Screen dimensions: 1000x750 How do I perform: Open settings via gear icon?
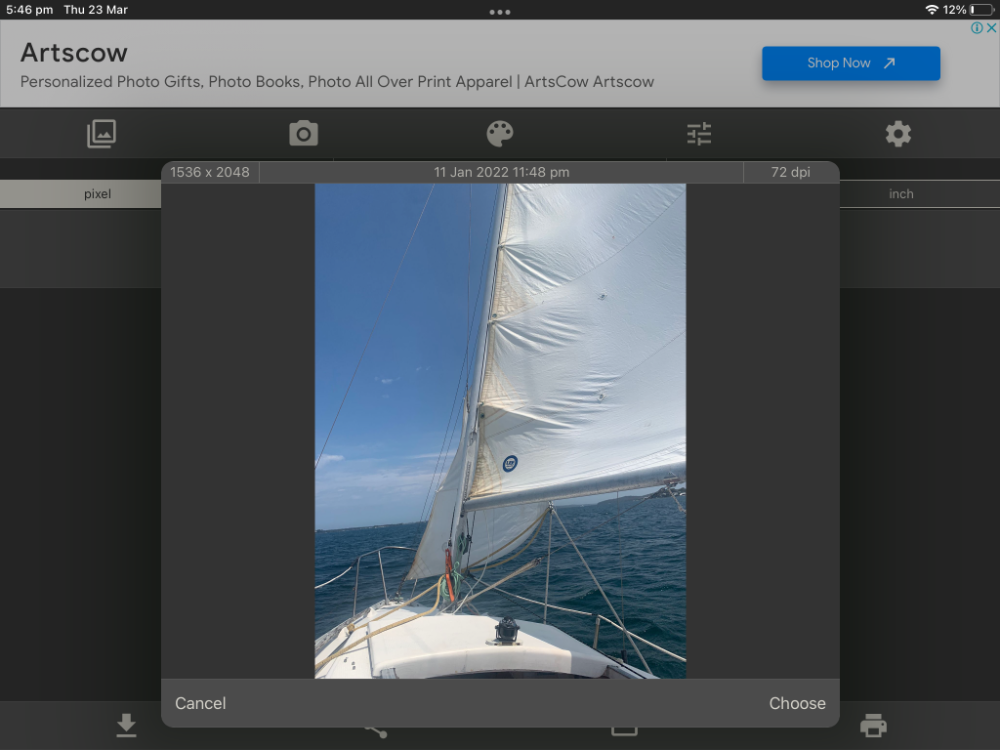[898, 134]
